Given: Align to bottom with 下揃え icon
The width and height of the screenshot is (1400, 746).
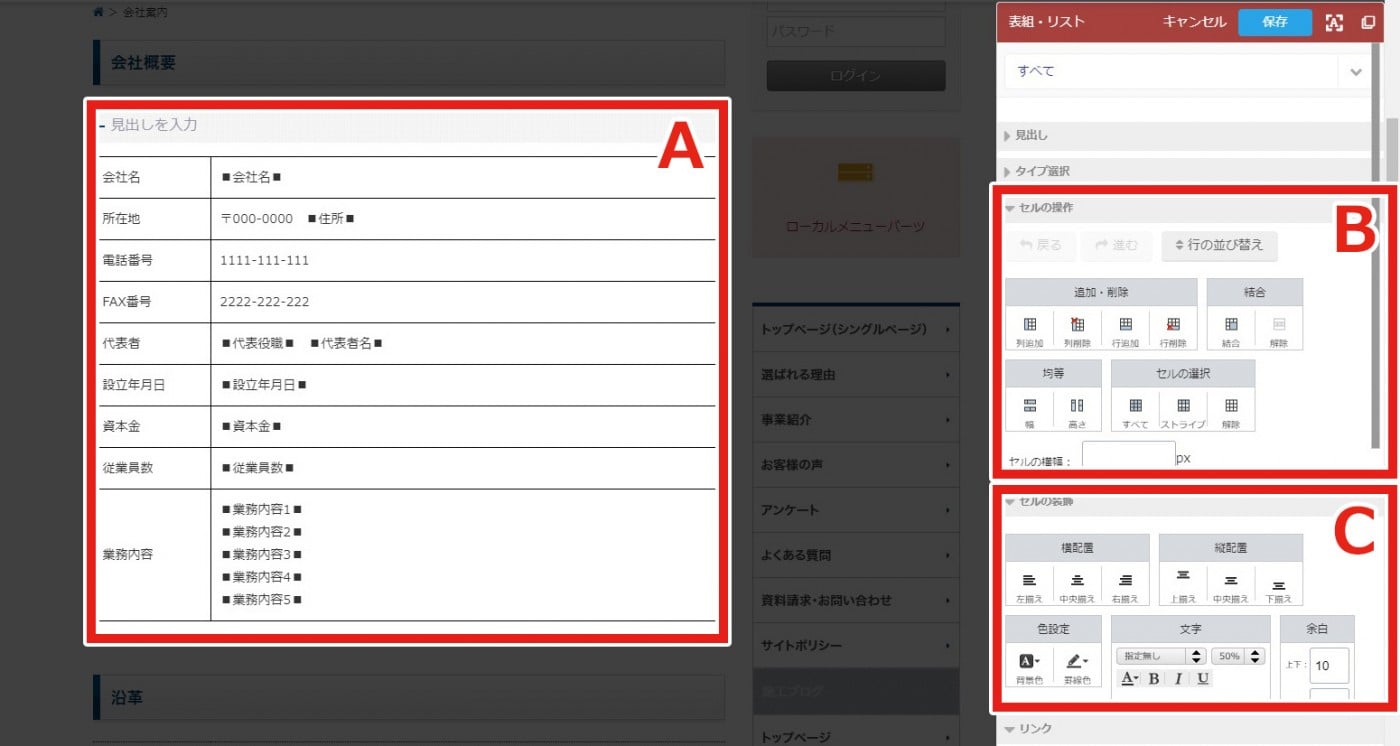Looking at the screenshot, I should tap(1279, 584).
